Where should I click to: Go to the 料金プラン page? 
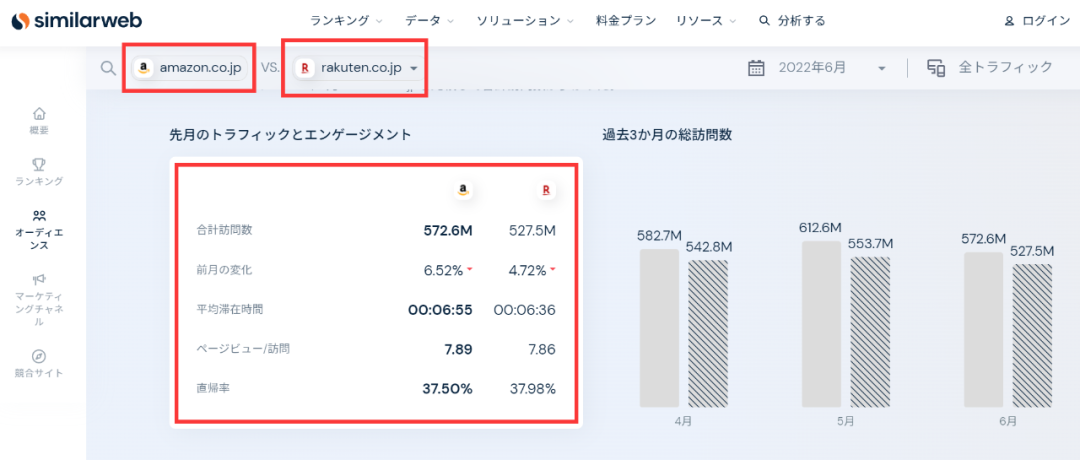(x=625, y=21)
